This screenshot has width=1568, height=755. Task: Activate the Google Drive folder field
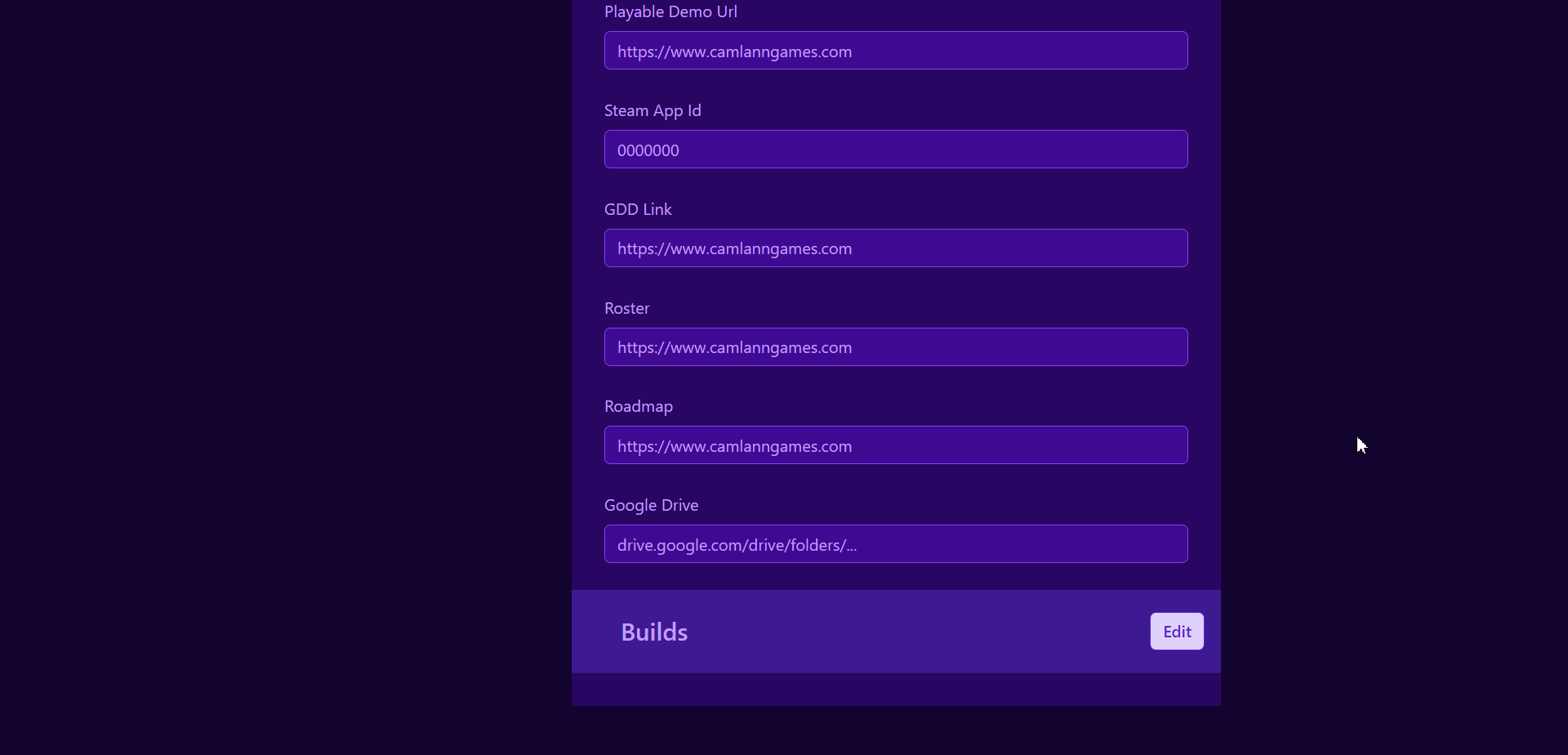tap(895, 544)
